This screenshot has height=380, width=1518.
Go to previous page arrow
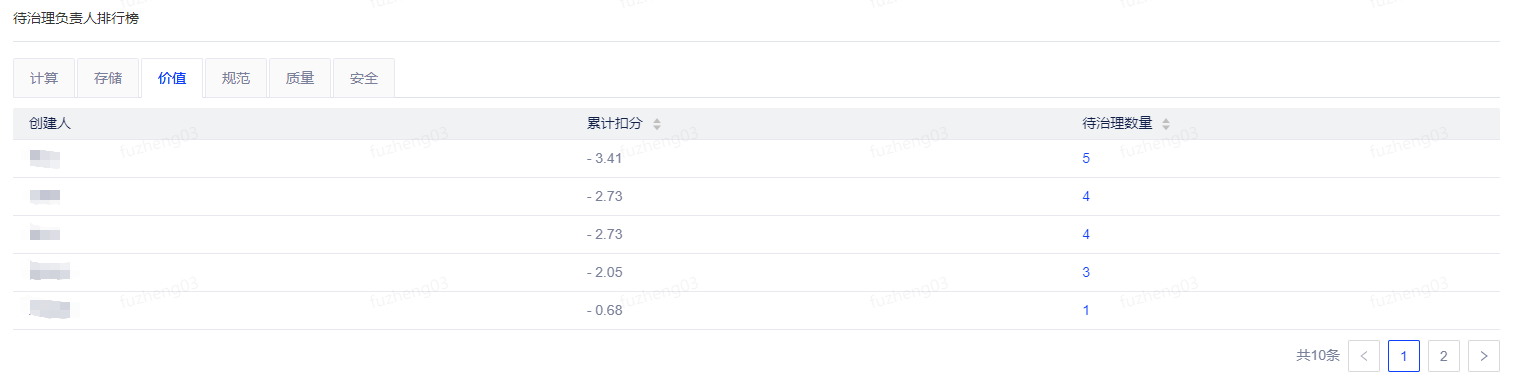tap(1364, 355)
